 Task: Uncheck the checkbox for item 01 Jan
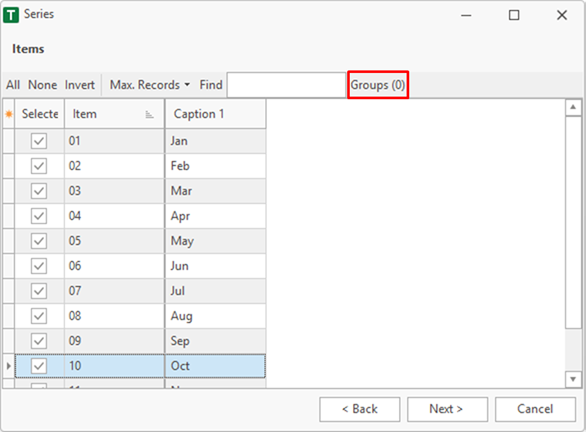pos(39,141)
